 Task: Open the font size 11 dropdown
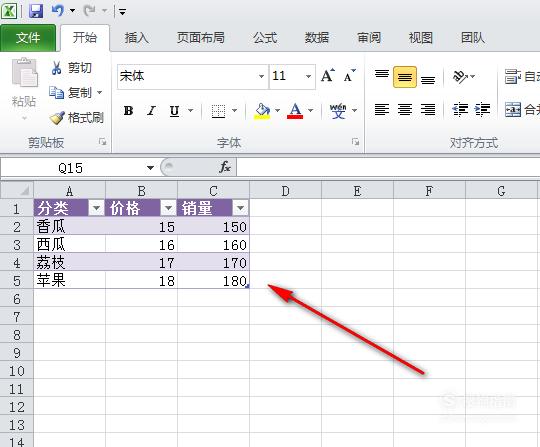(x=308, y=76)
